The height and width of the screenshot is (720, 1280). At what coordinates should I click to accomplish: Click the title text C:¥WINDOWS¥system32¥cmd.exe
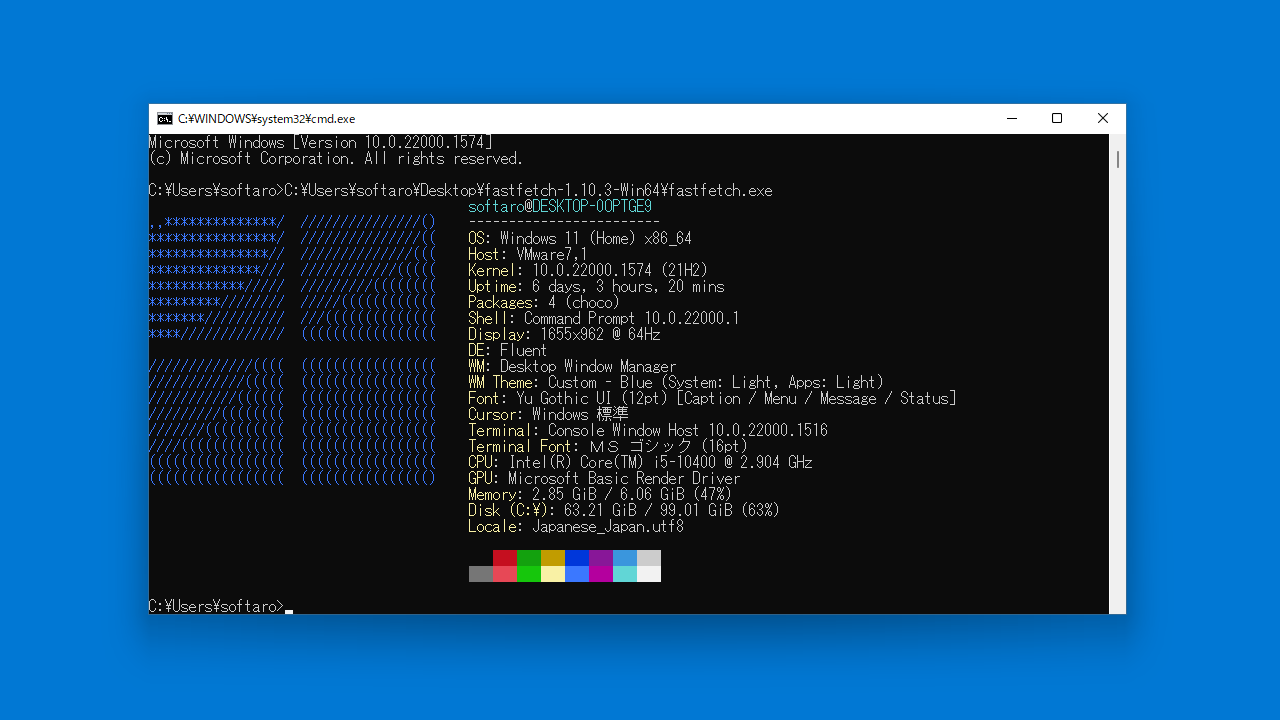pos(267,119)
